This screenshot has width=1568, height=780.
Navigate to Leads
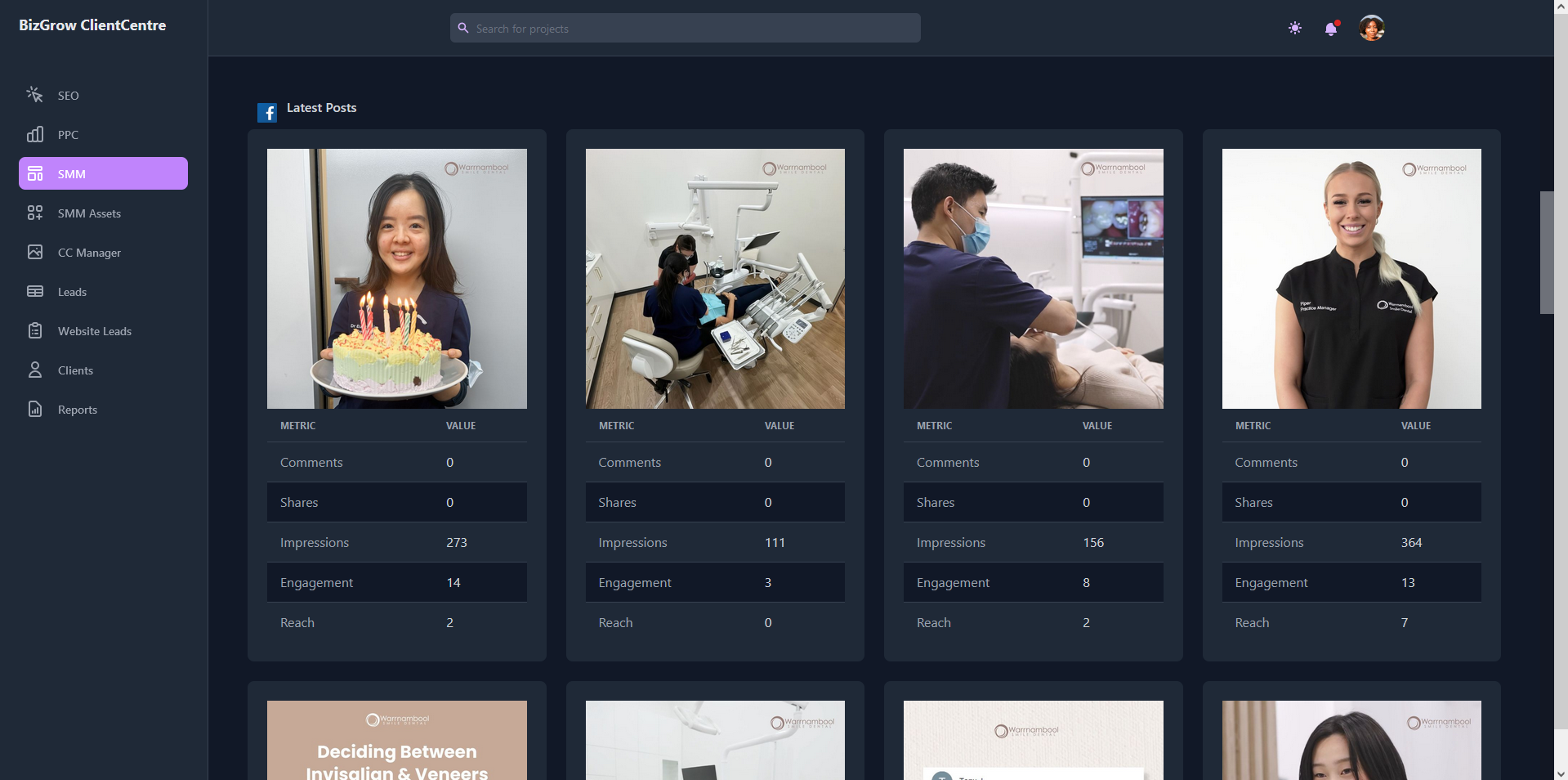(103, 291)
